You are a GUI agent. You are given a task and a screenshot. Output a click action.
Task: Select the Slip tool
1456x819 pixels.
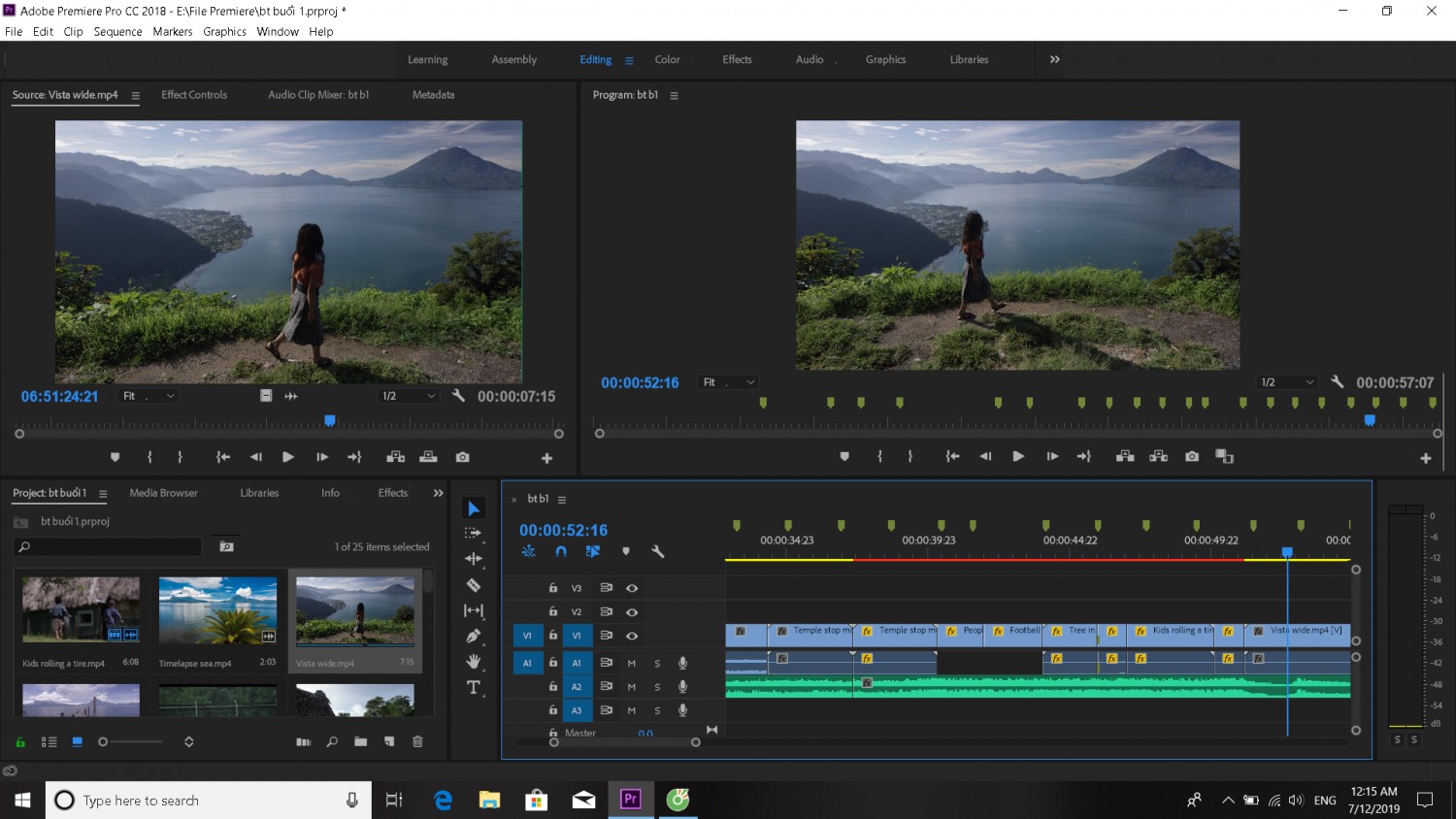click(474, 610)
